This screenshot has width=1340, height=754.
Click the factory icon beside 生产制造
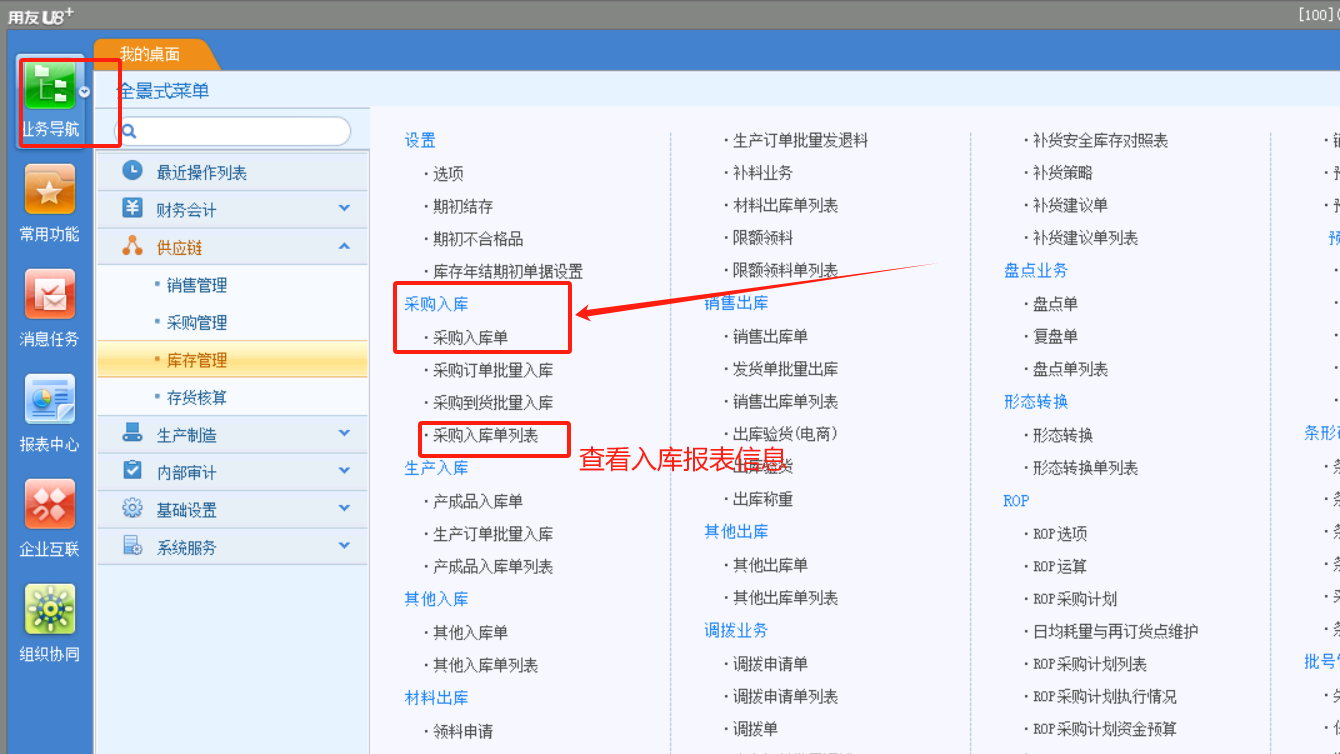pyautogui.click(x=132, y=433)
